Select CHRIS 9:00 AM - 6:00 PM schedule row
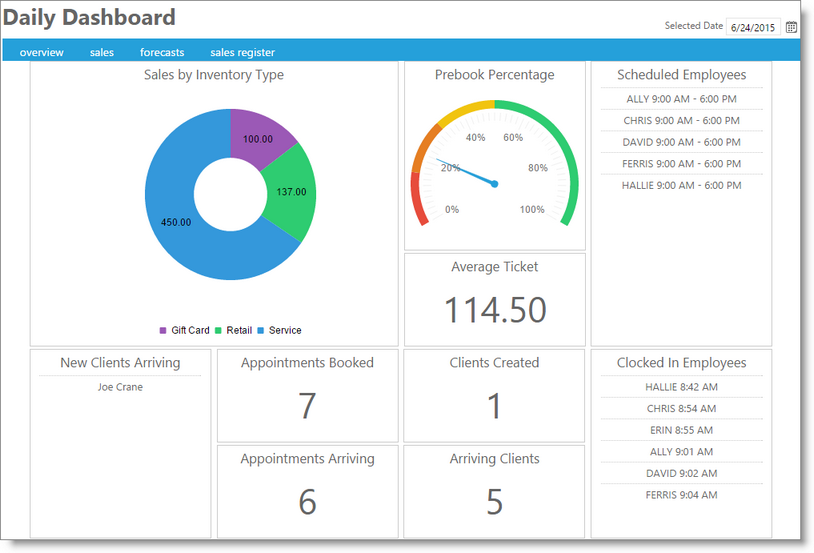Viewport: 814px width, 553px height. [682, 120]
